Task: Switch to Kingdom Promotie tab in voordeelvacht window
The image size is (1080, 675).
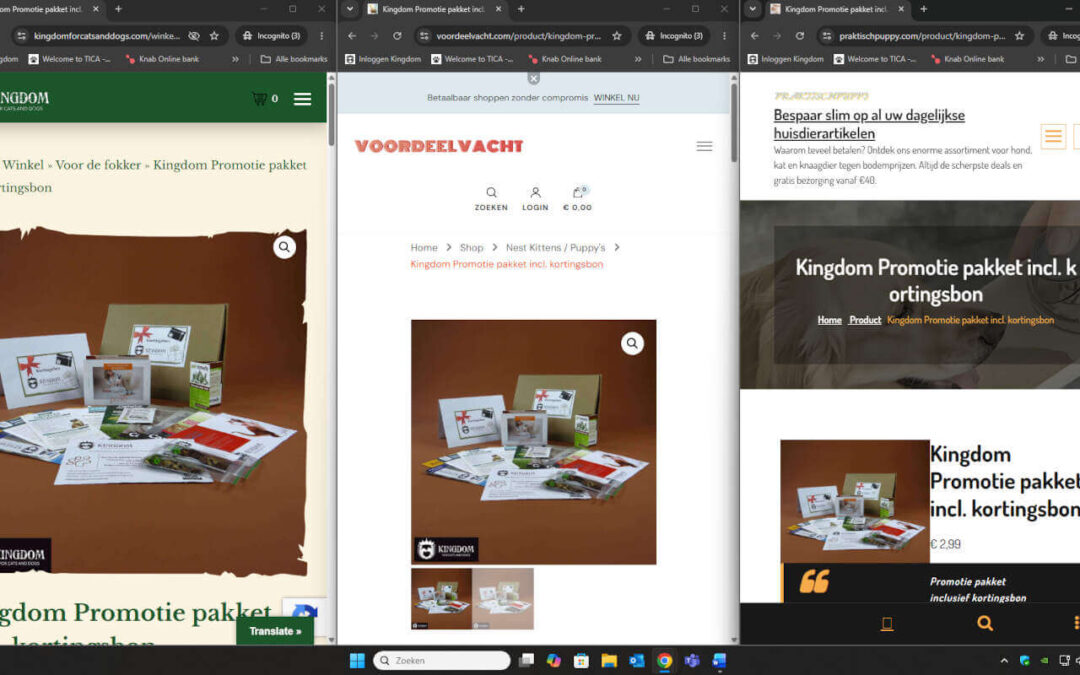Action: pos(434,9)
